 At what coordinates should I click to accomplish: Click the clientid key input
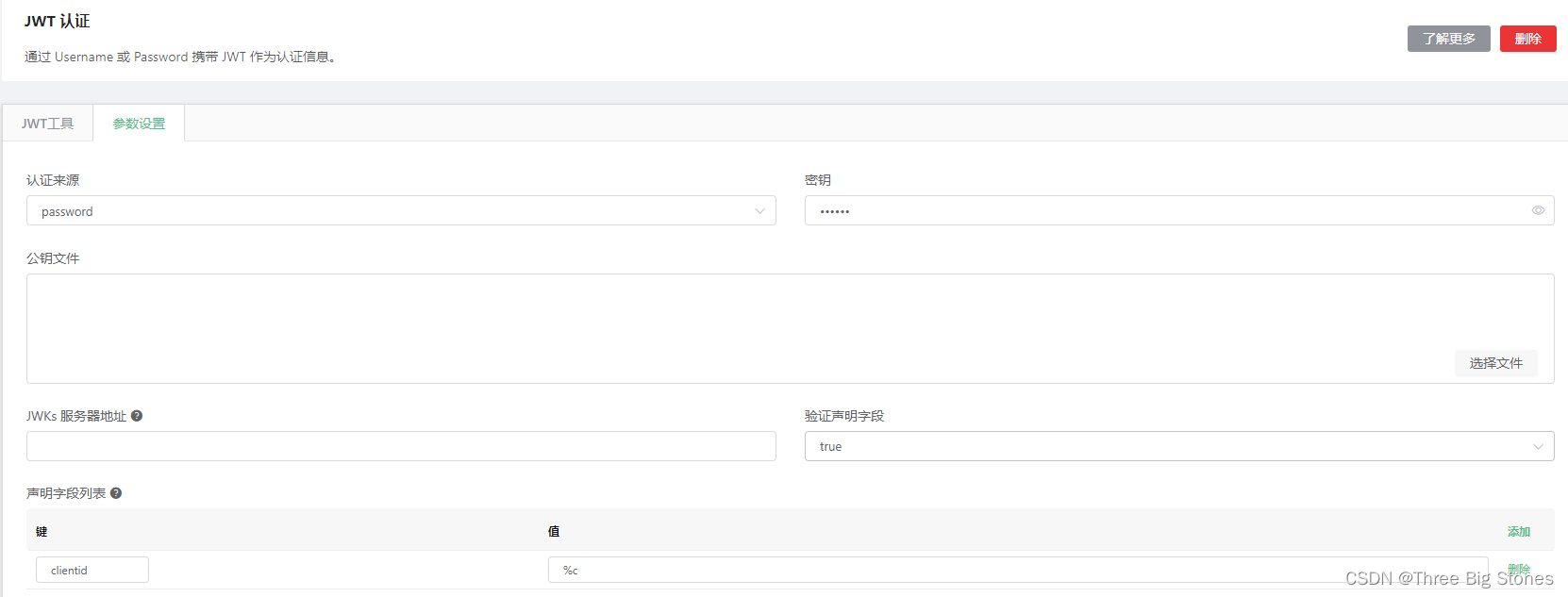[92, 570]
